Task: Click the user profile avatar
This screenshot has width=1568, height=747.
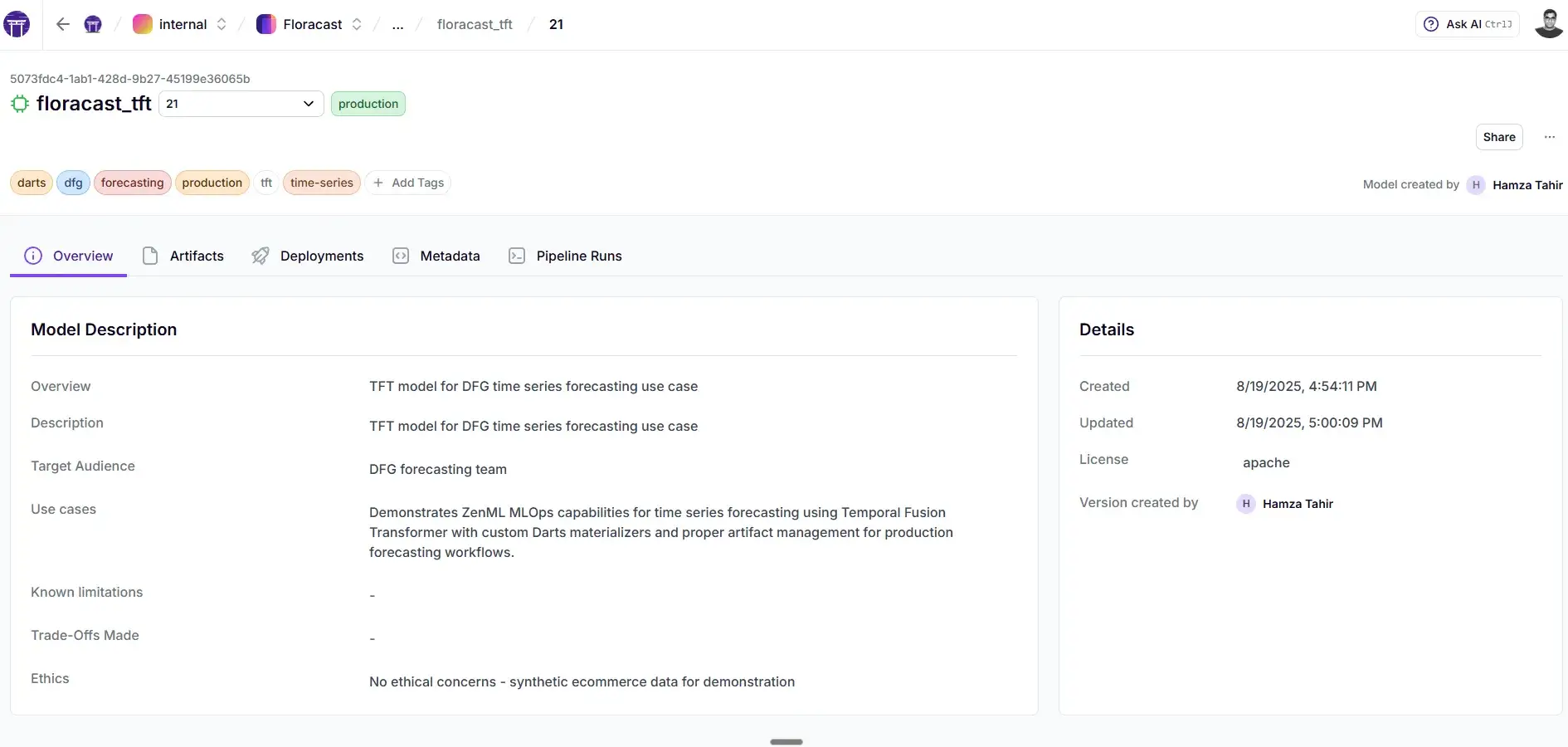Action: (x=1548, y=24)
